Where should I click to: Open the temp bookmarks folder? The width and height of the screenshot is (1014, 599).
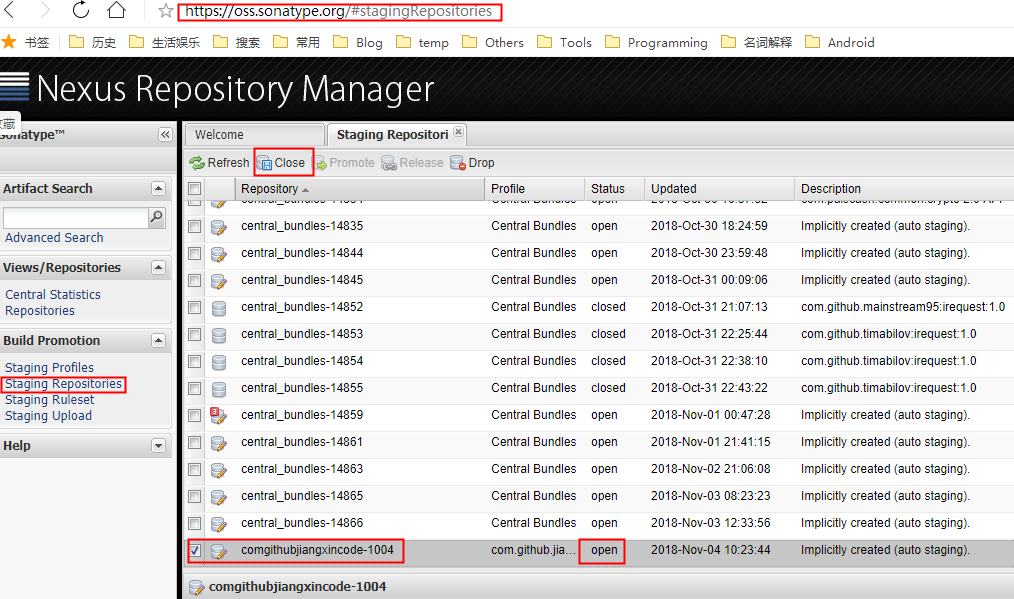[x=422, y=43]
